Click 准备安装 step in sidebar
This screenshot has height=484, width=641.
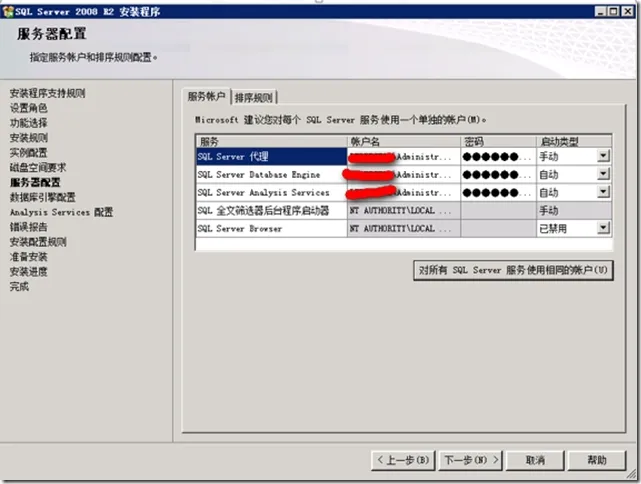click(x=29, y=257)
